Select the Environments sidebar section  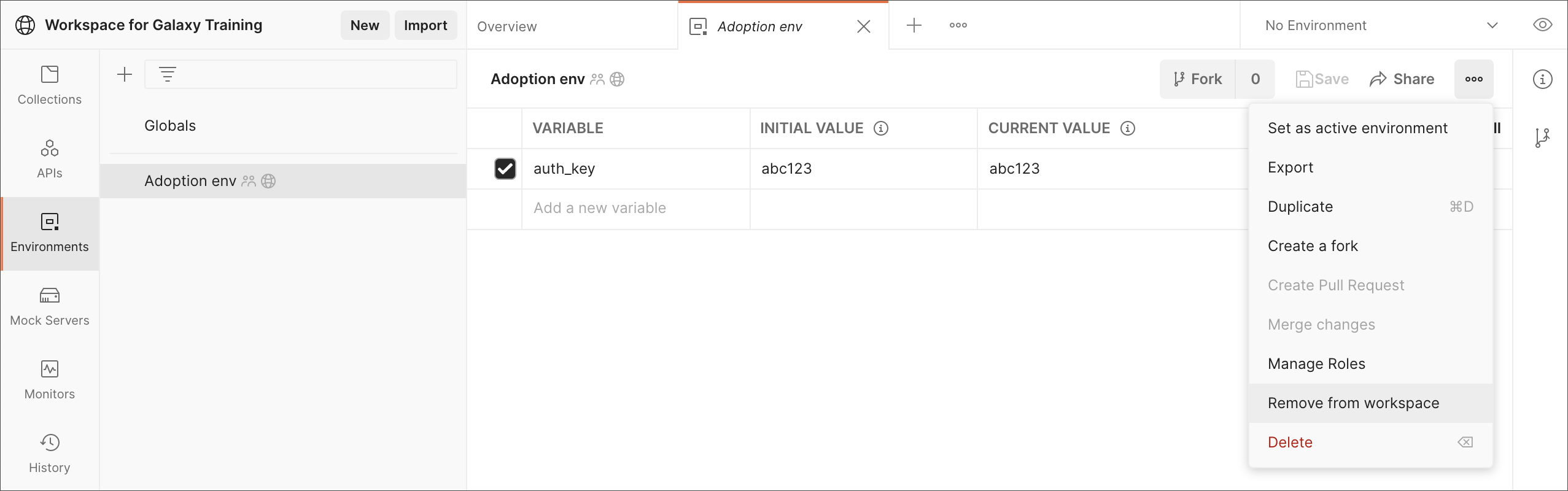pyautogui.click(x=49, y=233)
